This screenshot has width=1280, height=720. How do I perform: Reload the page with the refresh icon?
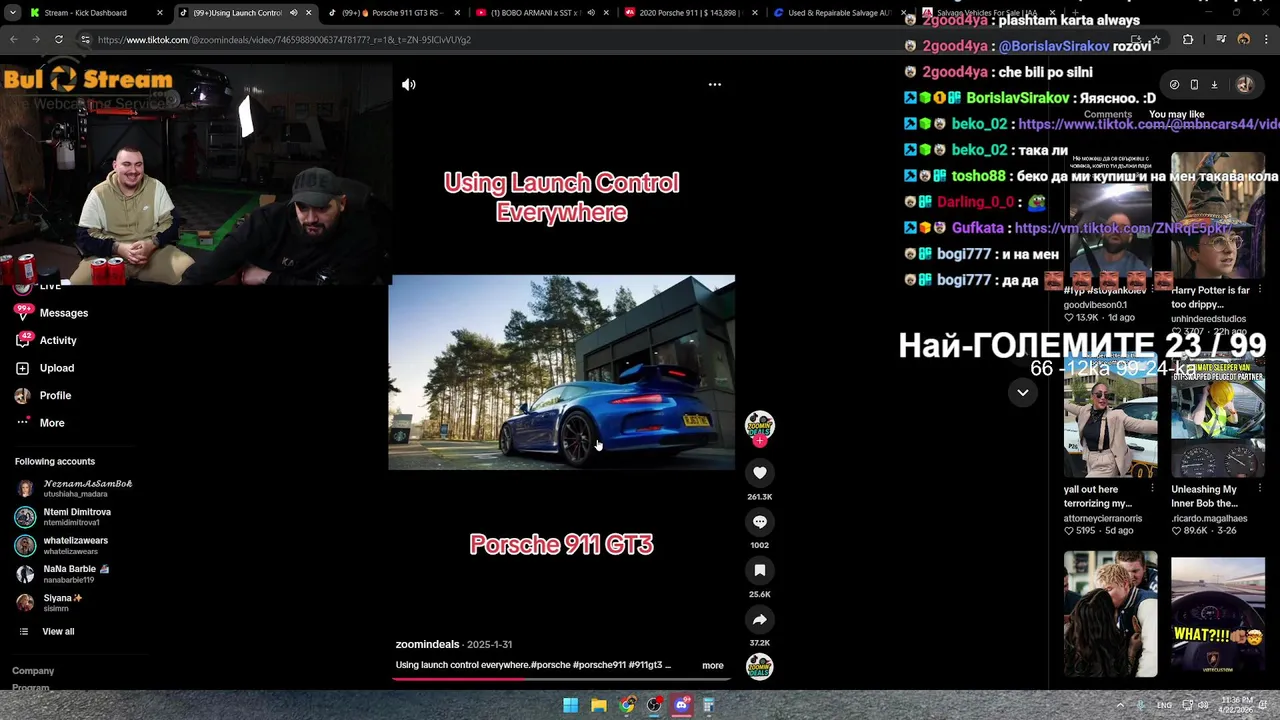point(59,40)
